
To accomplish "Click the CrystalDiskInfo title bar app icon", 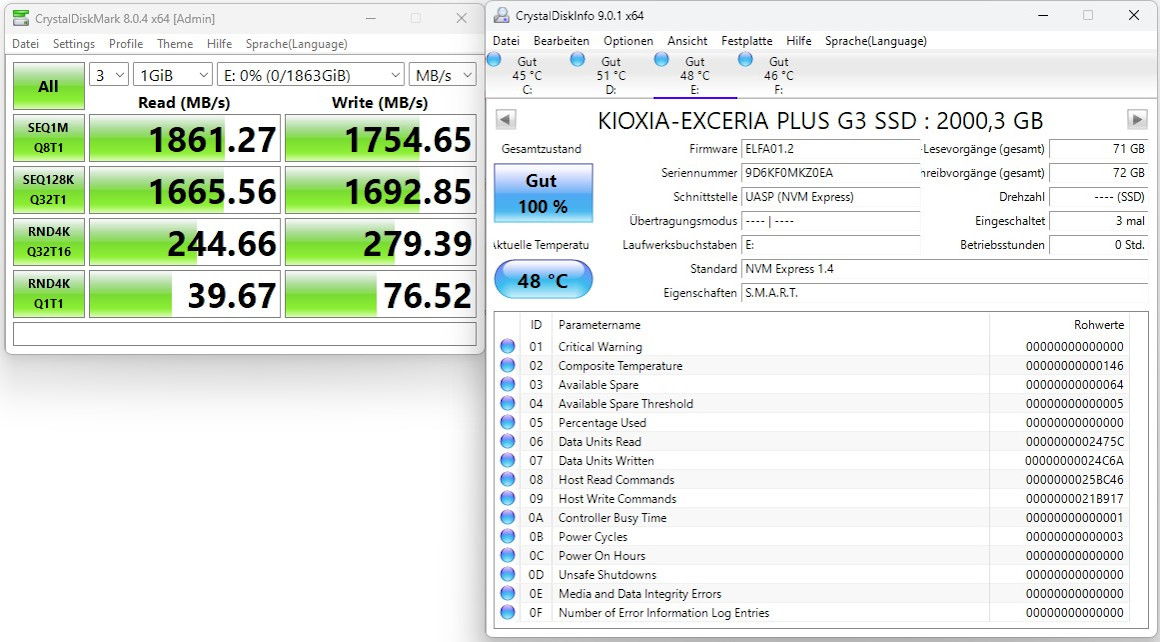I will [501, 16].
